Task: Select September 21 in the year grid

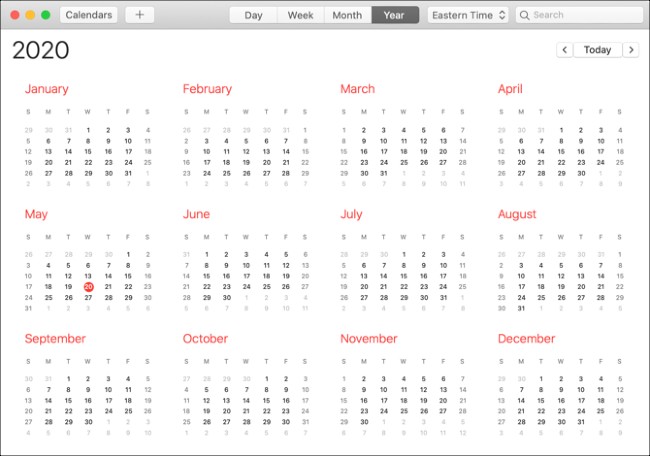Action: pos(49,411)
